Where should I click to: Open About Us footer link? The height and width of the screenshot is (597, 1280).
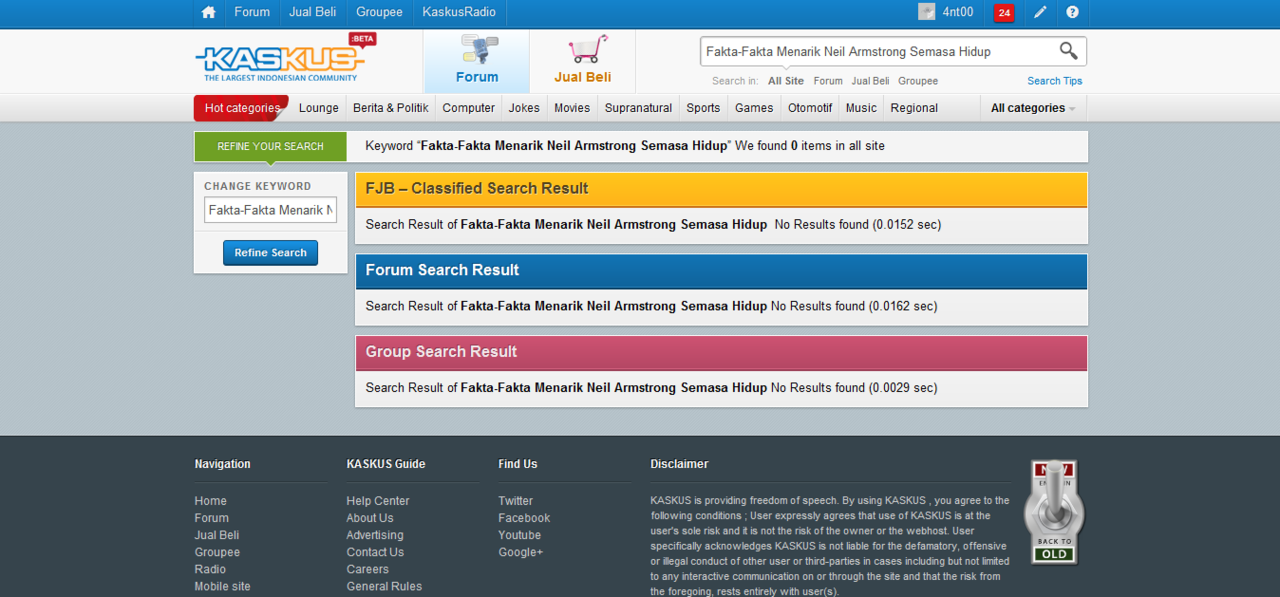tap(370, 518)
